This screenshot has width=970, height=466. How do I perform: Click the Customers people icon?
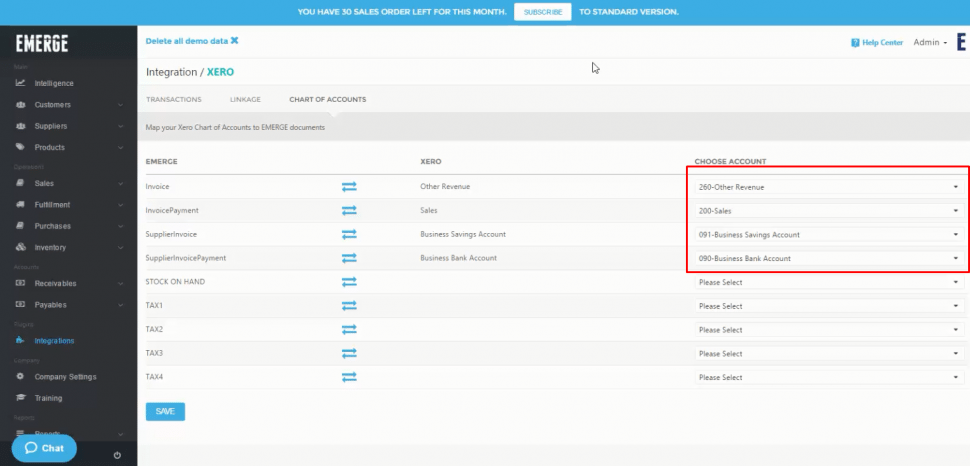point(20,105)
